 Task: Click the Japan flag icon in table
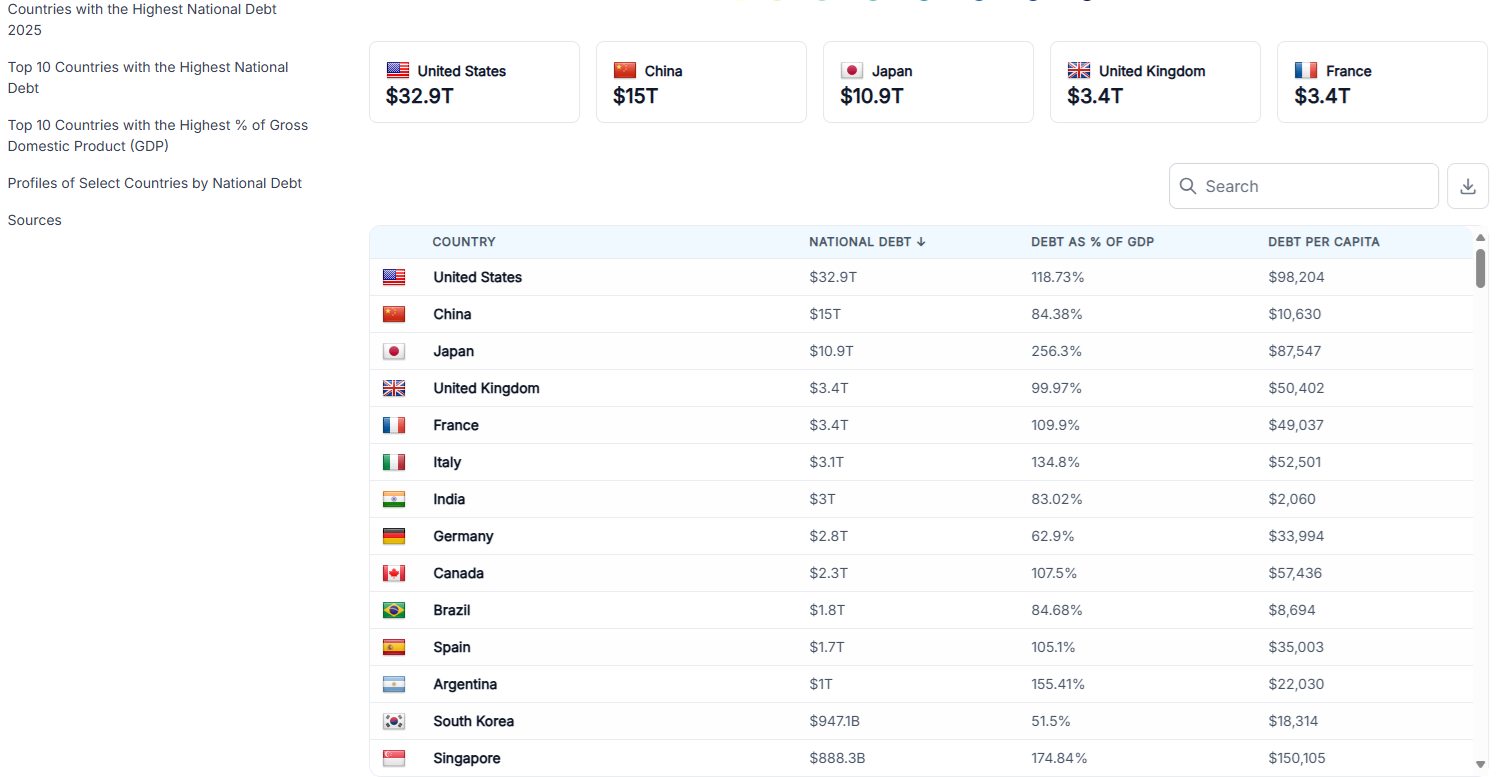click(x=394, y=351)
